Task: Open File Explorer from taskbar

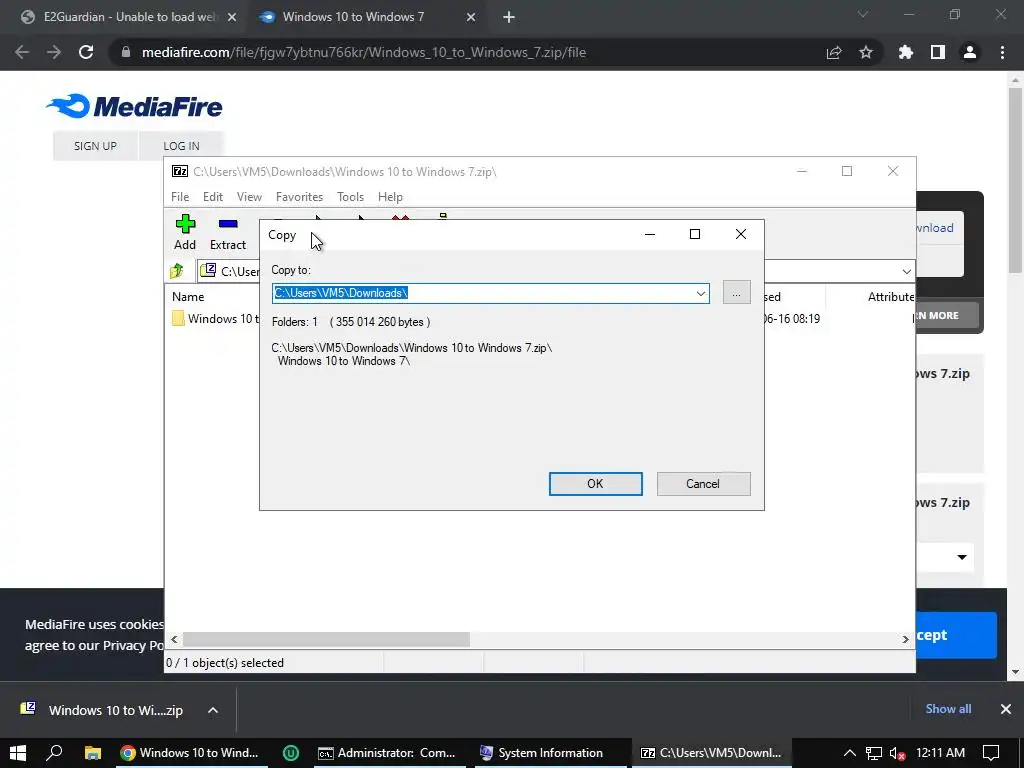Action: [93, 753]
